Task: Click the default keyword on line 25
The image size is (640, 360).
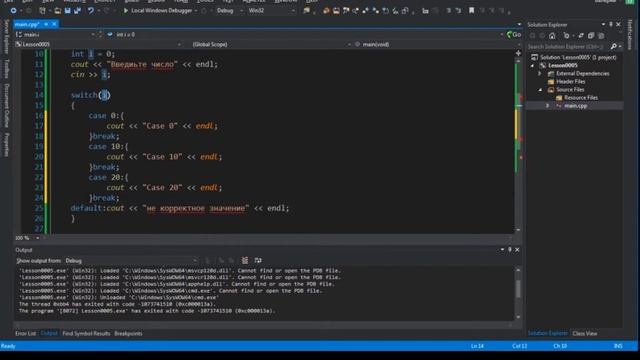Action: point(86,208)
